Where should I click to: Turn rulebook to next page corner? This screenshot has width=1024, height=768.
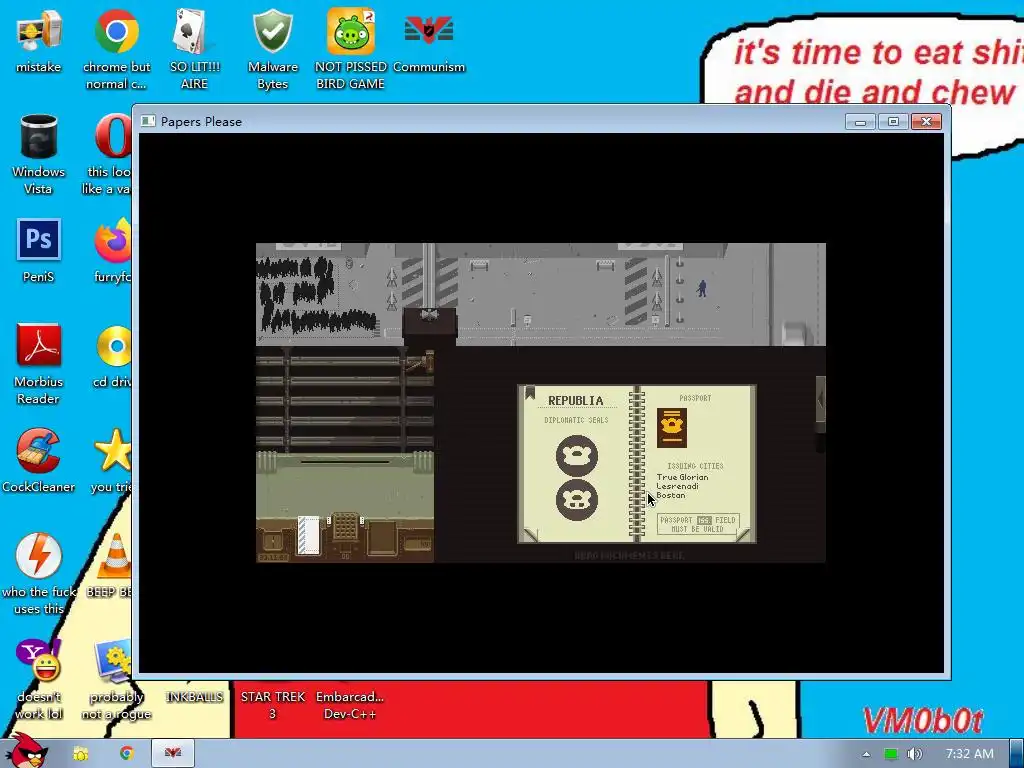743,535
